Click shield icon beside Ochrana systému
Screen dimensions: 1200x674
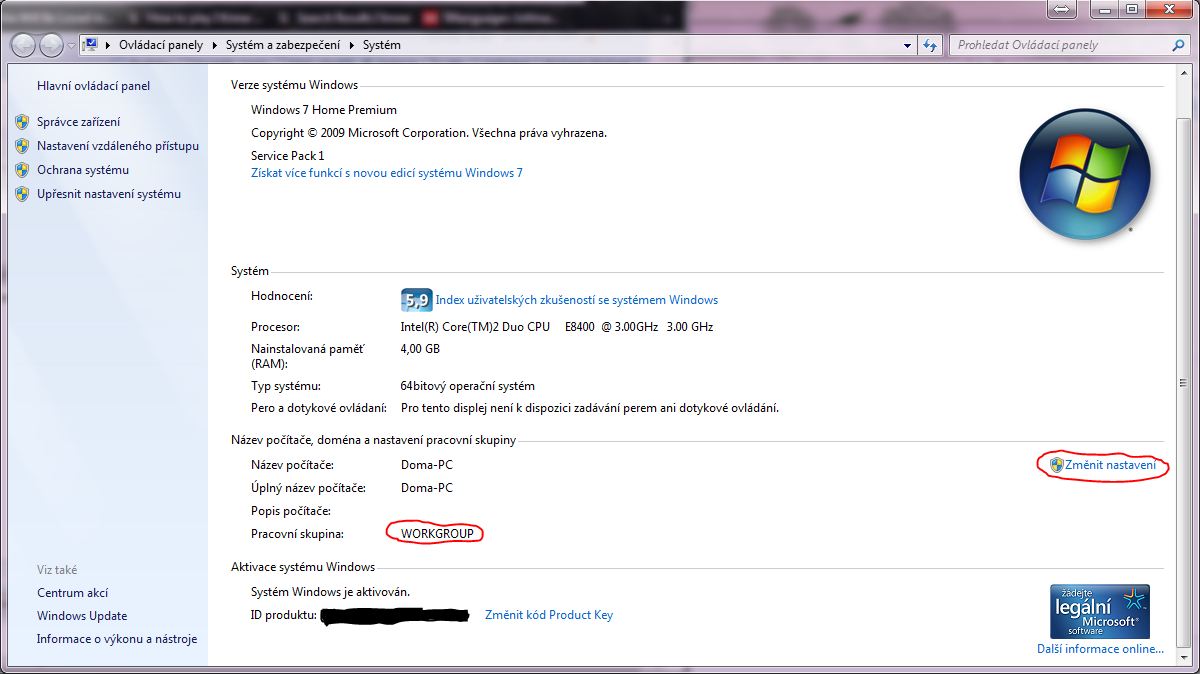22,170
